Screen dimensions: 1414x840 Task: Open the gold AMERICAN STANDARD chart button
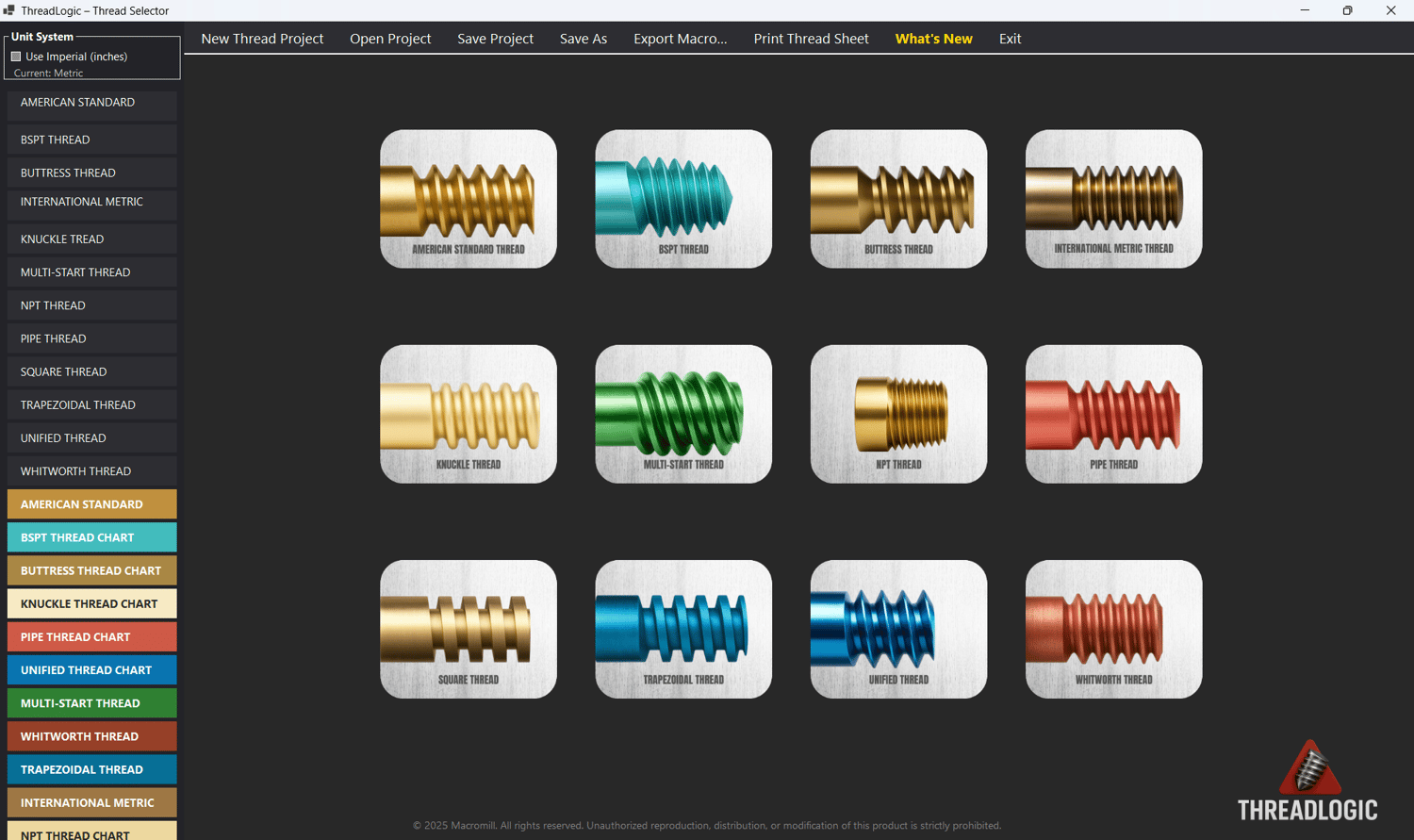[x=91, y=504]
